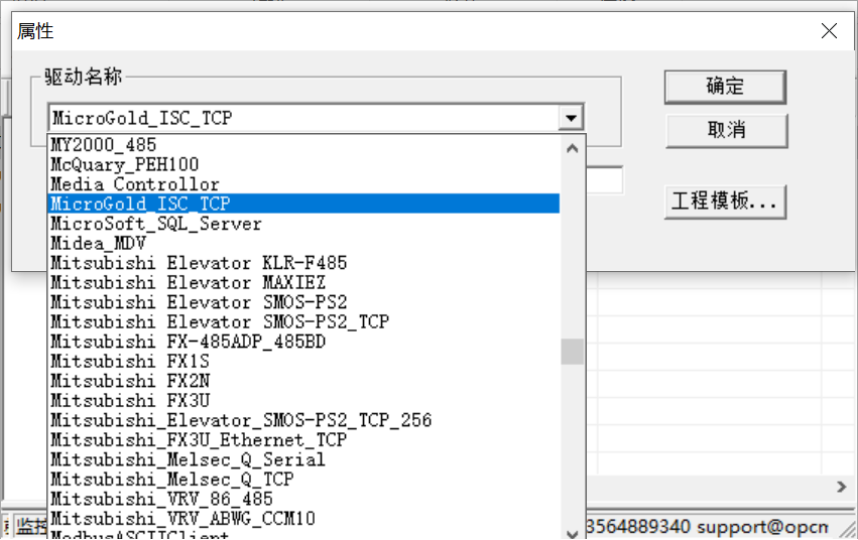Click the background window's right scroll arrow
Image resolution: width=858 pixels, height=540 pixels.
[842, 486]
